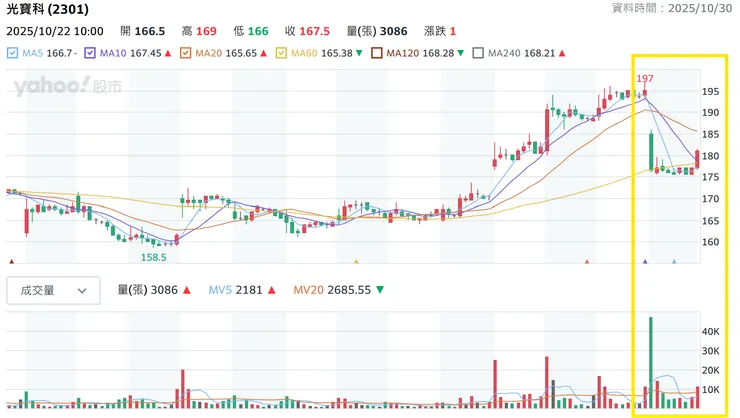Enable the MA120 moving average checkbox
This screenshot has height=418, width=740.
(377, 53)
